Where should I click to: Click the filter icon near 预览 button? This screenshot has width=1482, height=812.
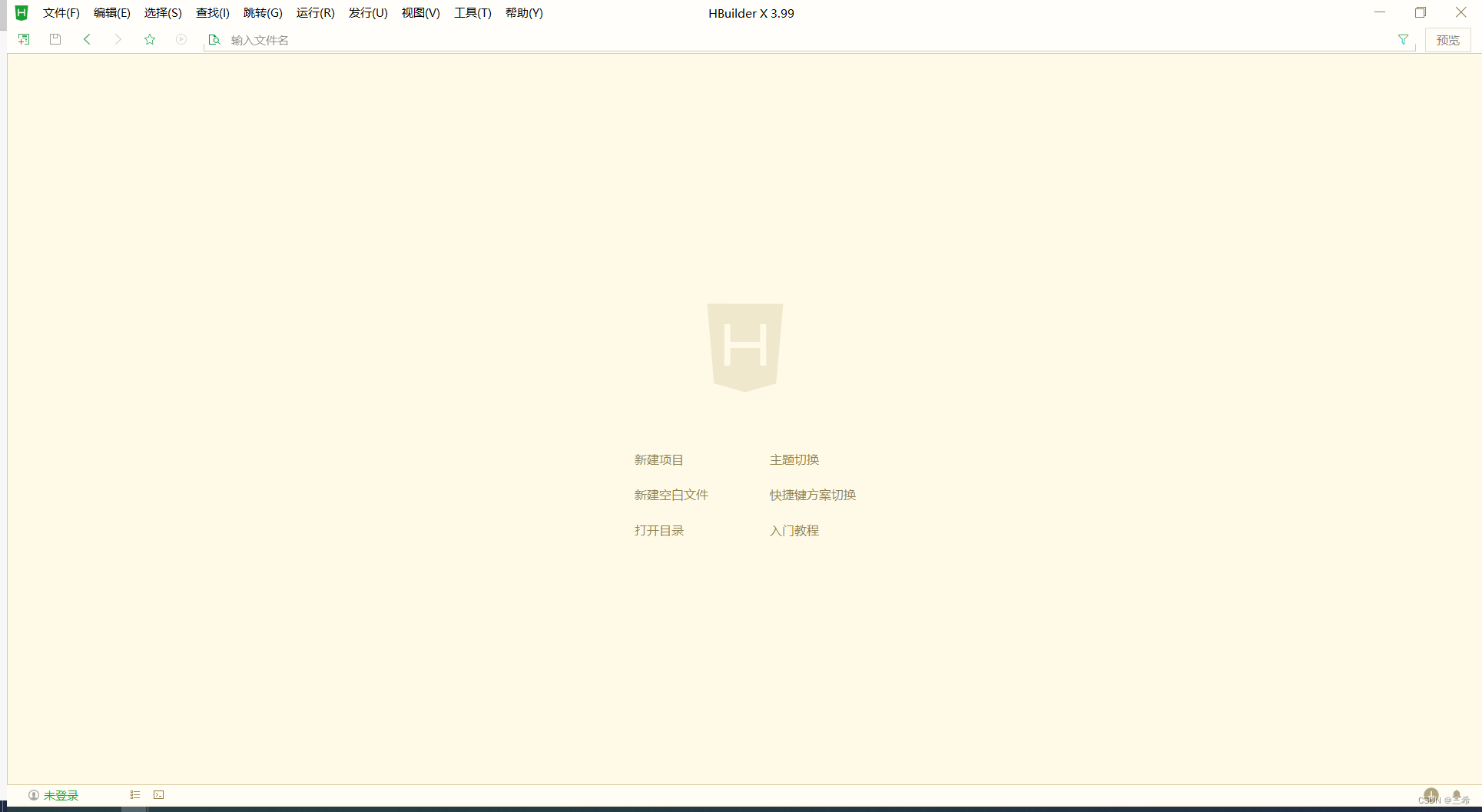(x=1403, y=39)
